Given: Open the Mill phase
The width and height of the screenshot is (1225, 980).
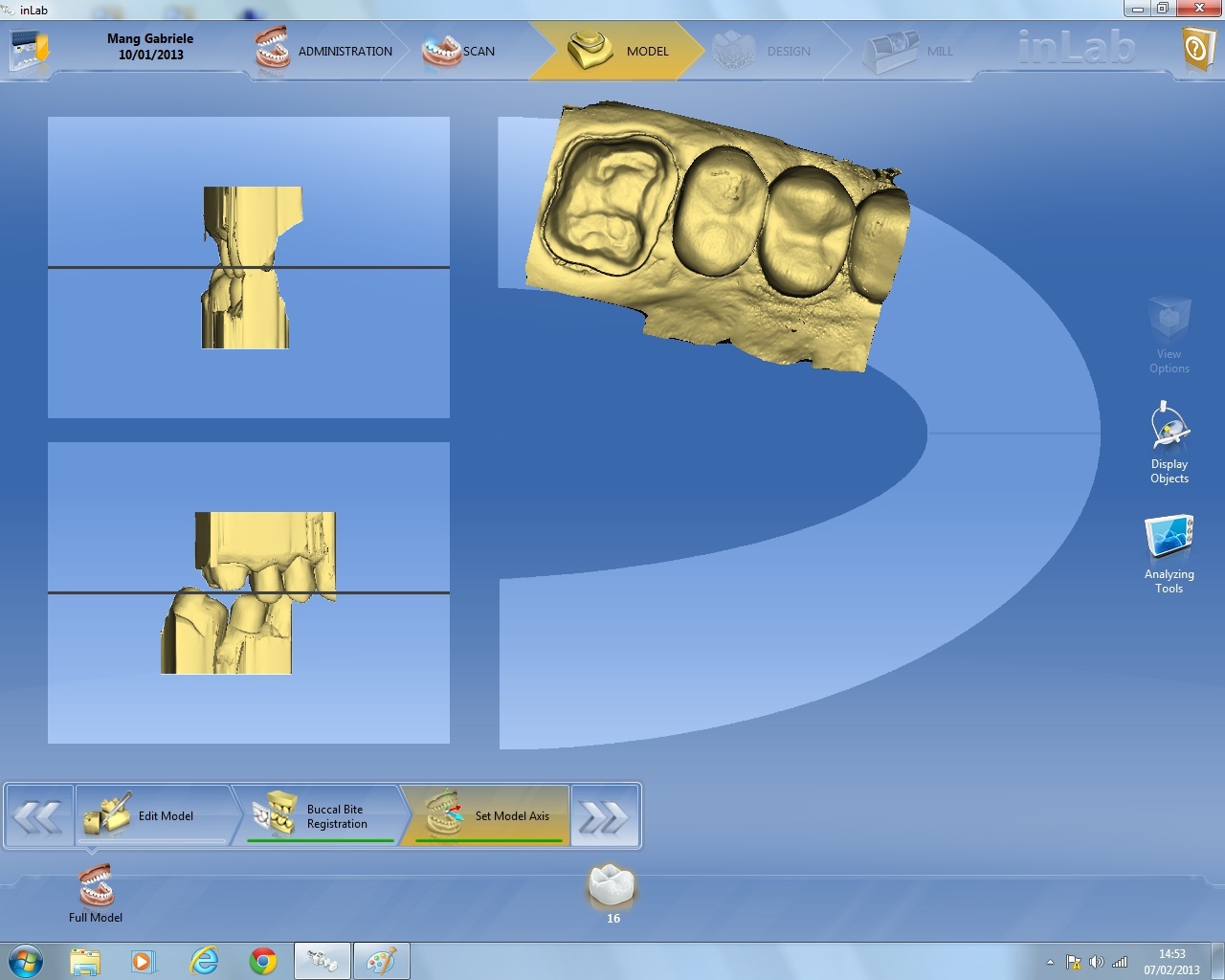Looking at the screenshot, I should (x=907, y=51).
